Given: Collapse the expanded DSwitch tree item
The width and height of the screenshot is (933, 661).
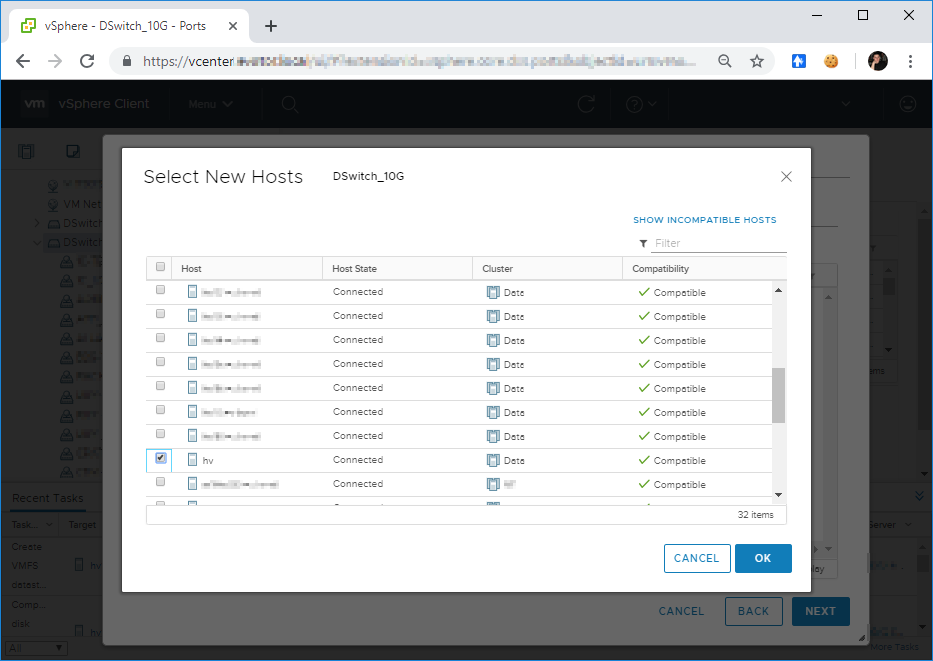Looking at the screenshot, I should 37,242.
